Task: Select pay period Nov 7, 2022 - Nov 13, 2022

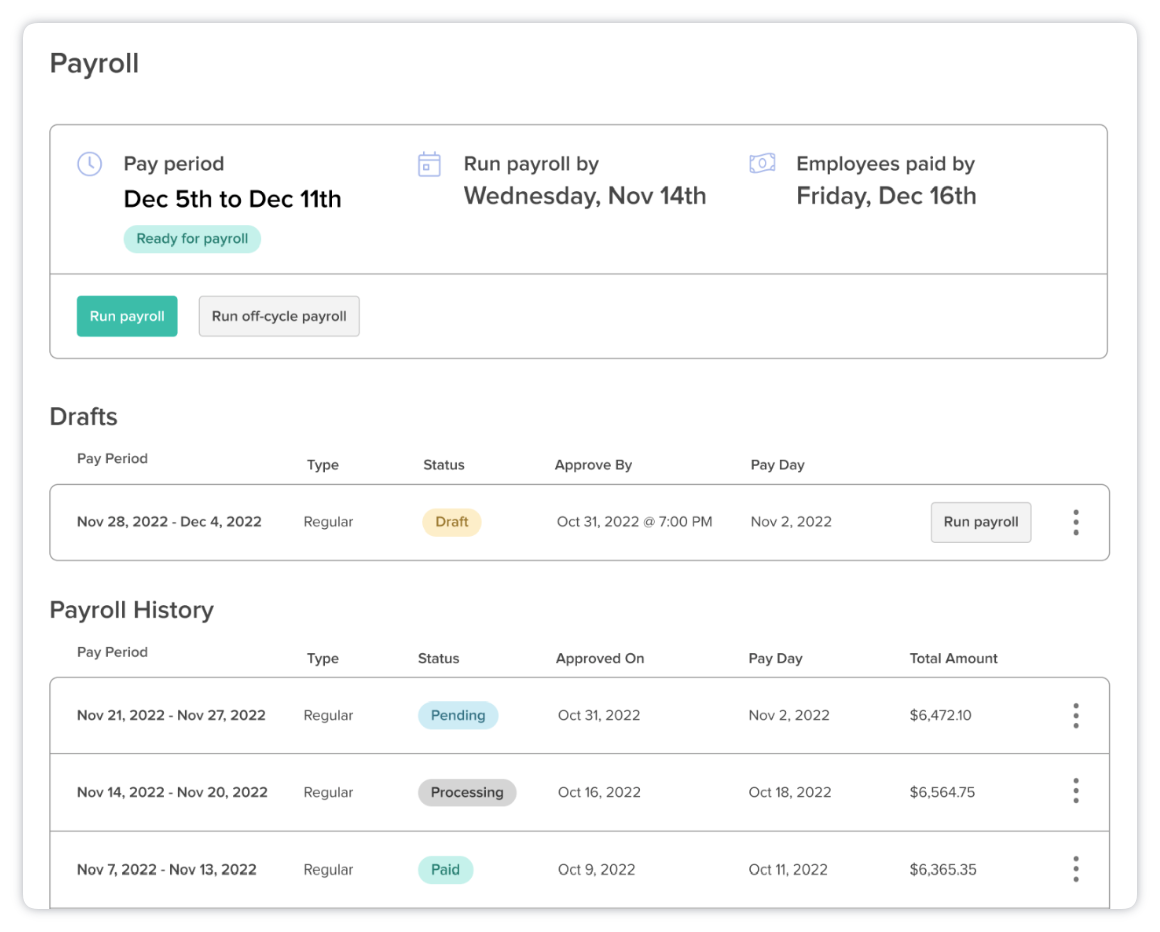Action: click(166, 870)
